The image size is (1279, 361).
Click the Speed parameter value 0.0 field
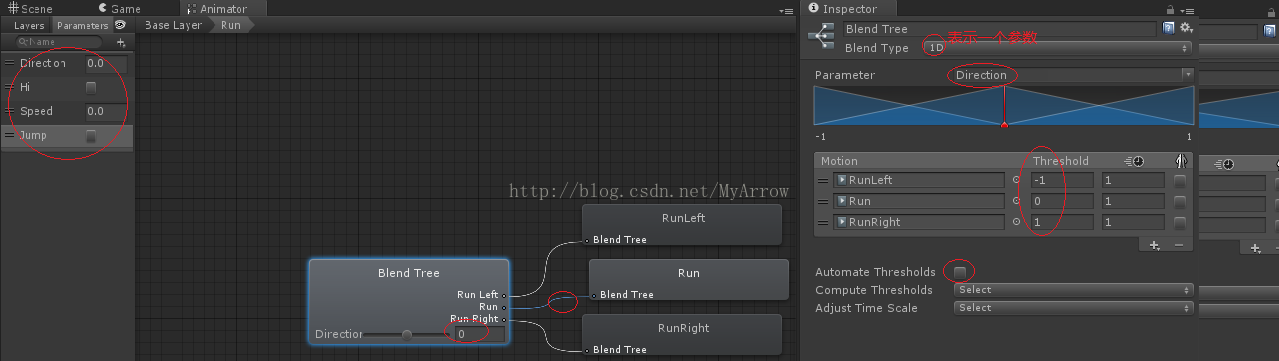click(107, 111)
